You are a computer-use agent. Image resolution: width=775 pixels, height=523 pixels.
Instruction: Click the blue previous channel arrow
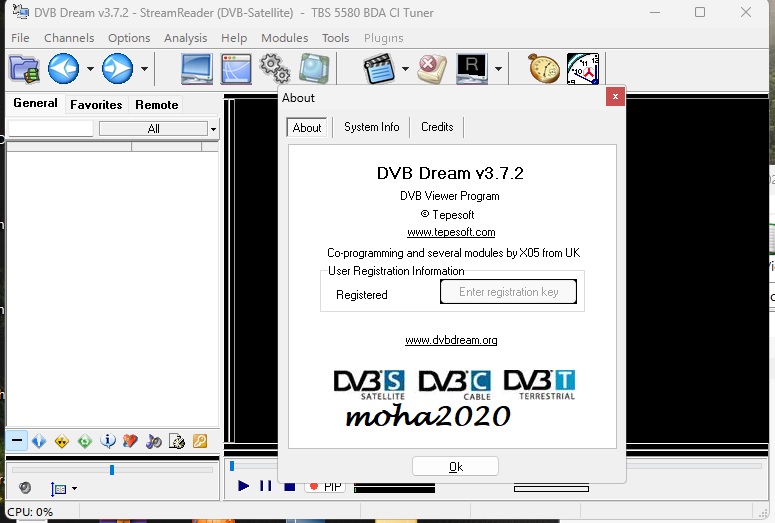point(63,69)
